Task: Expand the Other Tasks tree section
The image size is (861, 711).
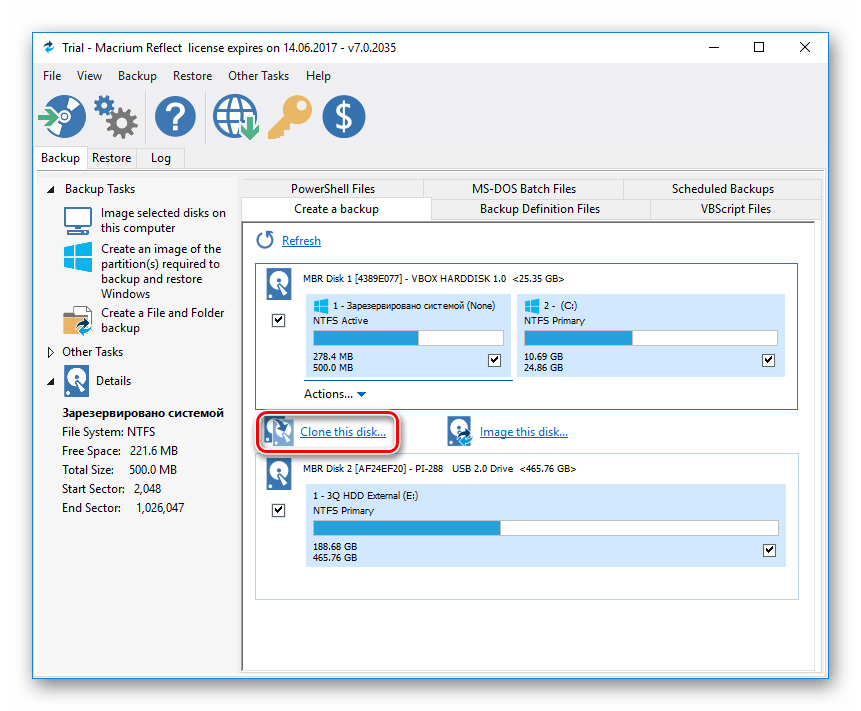Action: [52, 352]
